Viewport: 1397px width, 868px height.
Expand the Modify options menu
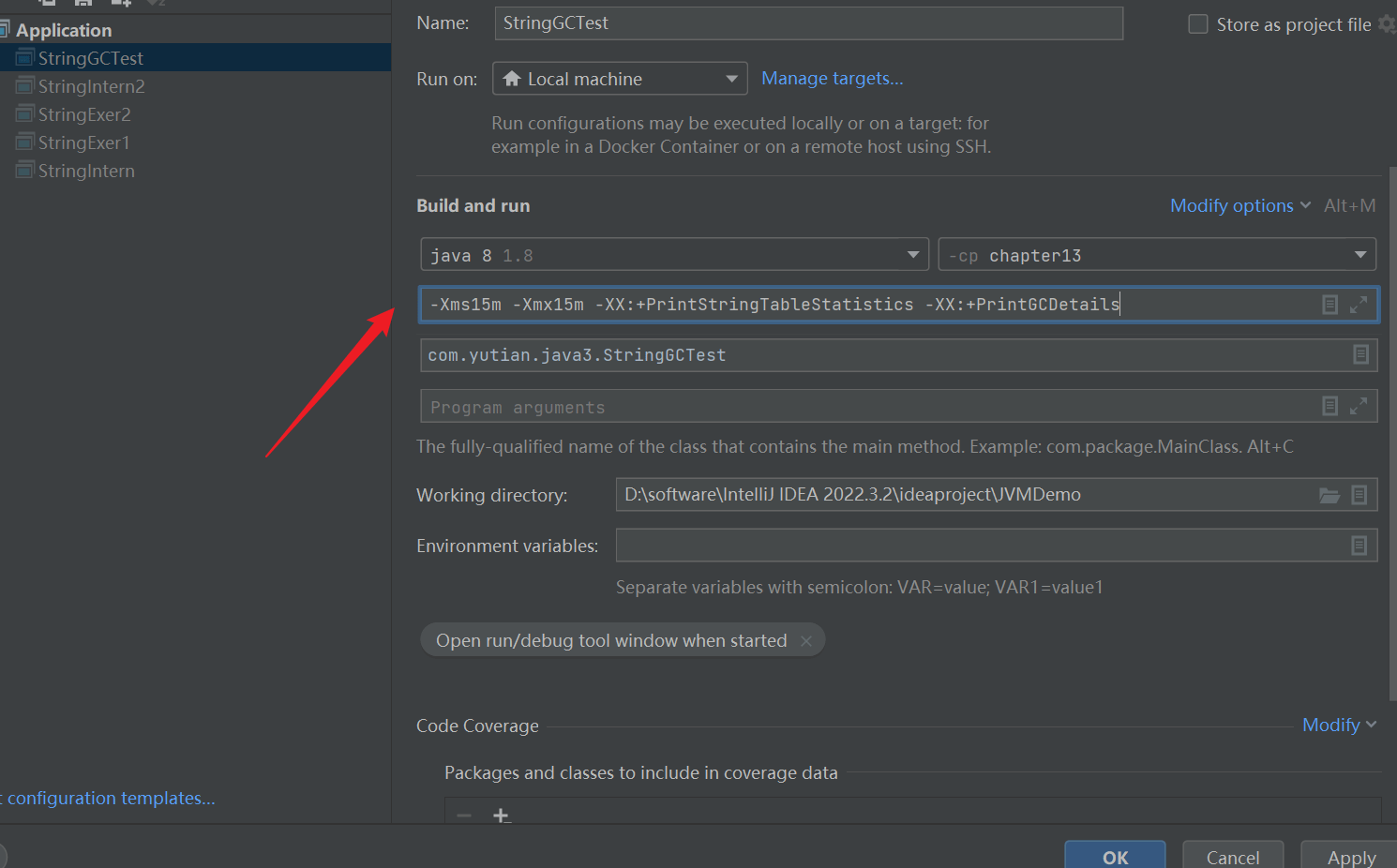pos(1239,205)
